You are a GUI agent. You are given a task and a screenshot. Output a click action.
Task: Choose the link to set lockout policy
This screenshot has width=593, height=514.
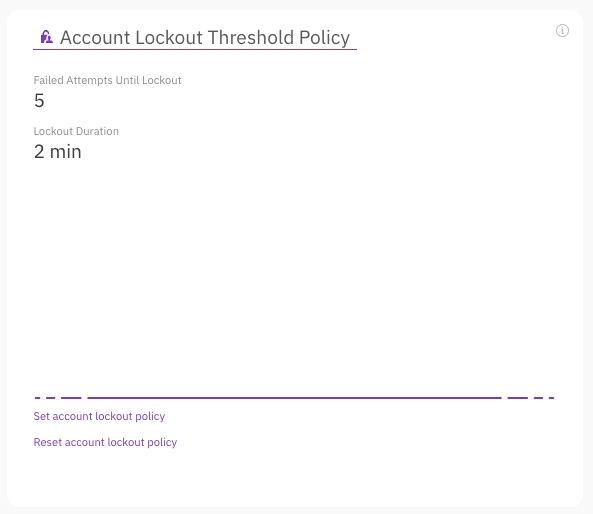pyautogui.click(x=99, y=416)
